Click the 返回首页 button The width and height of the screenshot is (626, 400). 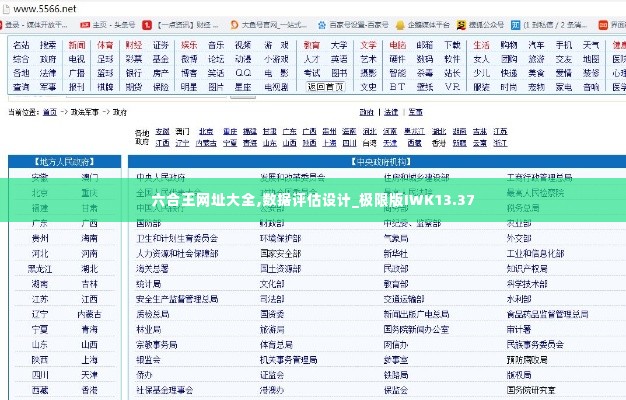pos(325,87)
